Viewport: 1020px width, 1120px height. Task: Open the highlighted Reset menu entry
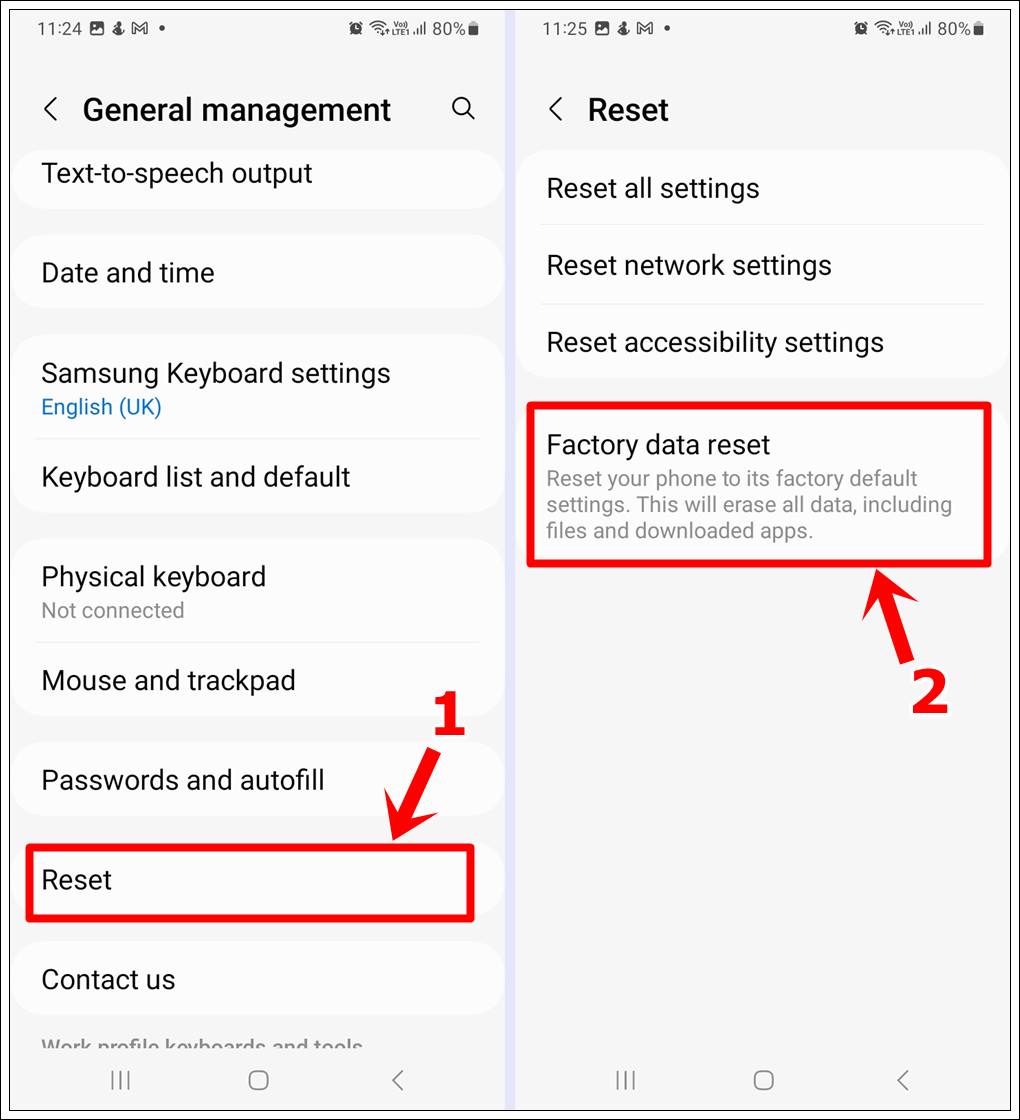pyautogui.click(x=250, y=881)
